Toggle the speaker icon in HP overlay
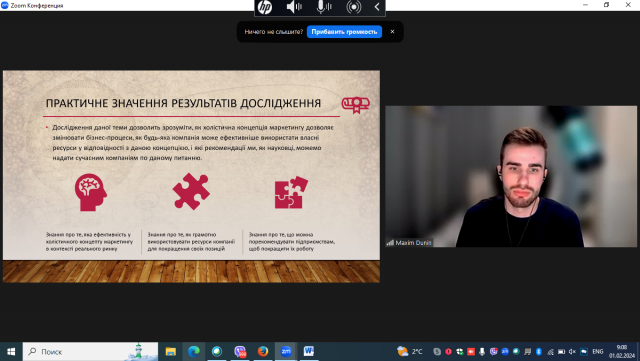The width and height of the screenshot is (640, 361). [x=293, y=7]
